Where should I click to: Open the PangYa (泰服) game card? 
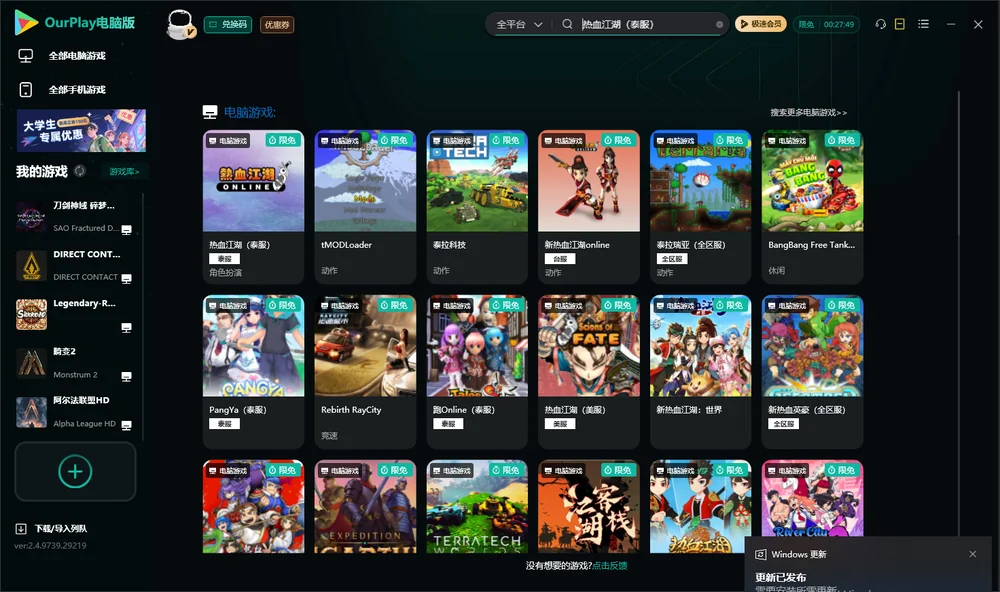click(x=253, y=372)
